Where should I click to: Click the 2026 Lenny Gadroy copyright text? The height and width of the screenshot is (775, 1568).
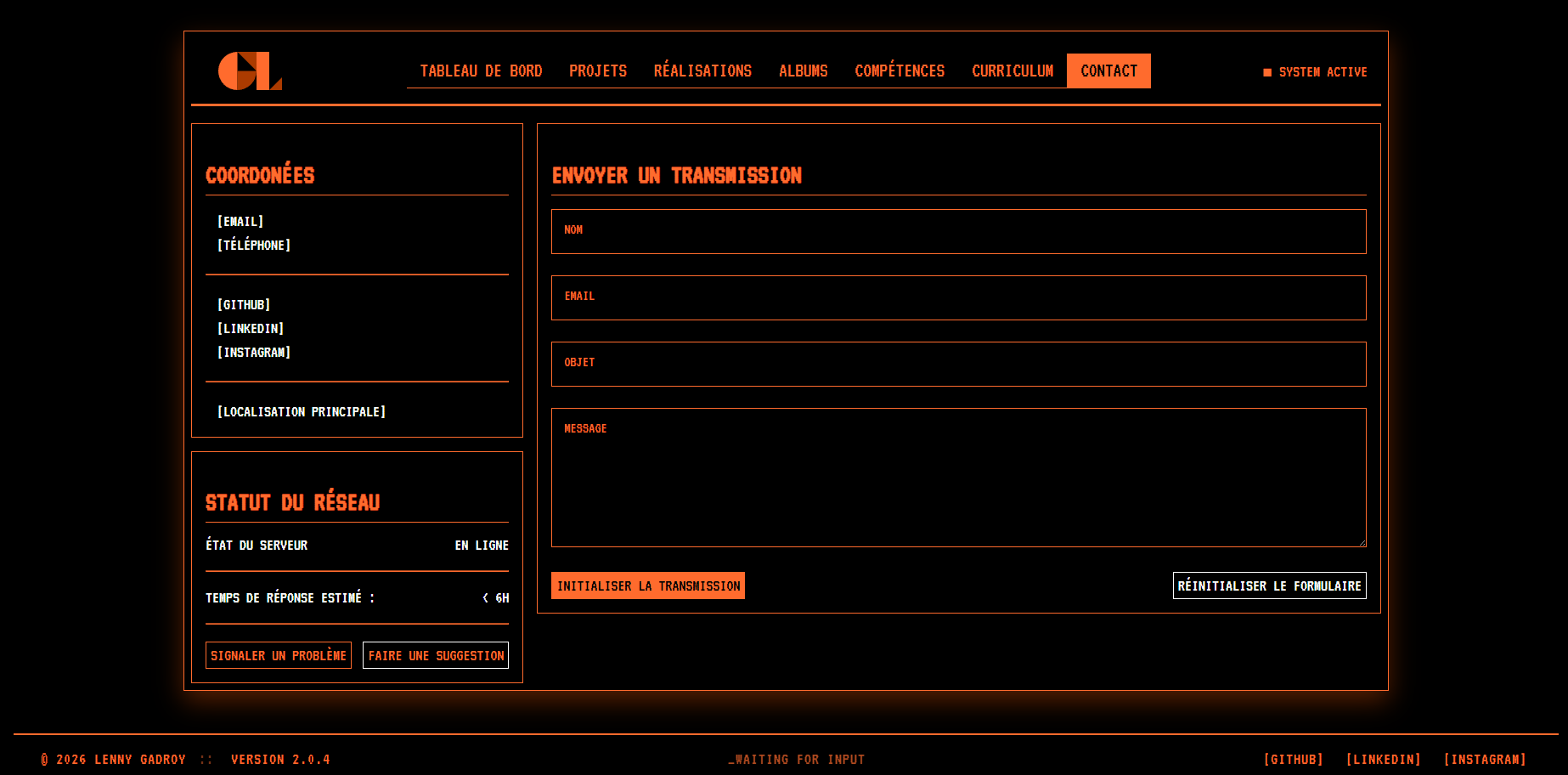pyautogui.click(x=113, y=760)
